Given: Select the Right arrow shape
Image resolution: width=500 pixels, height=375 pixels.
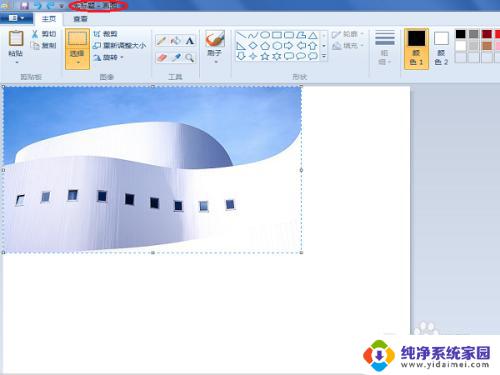Looking at the screenshot, I should tap(289, 46).
